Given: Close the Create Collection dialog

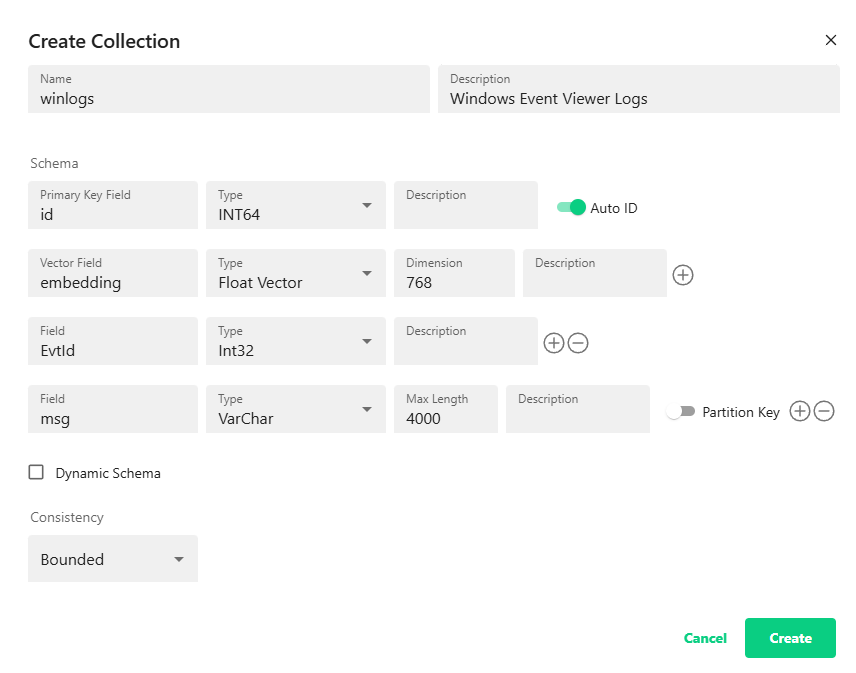Looking at the screenshot, I should pos(830,40).
